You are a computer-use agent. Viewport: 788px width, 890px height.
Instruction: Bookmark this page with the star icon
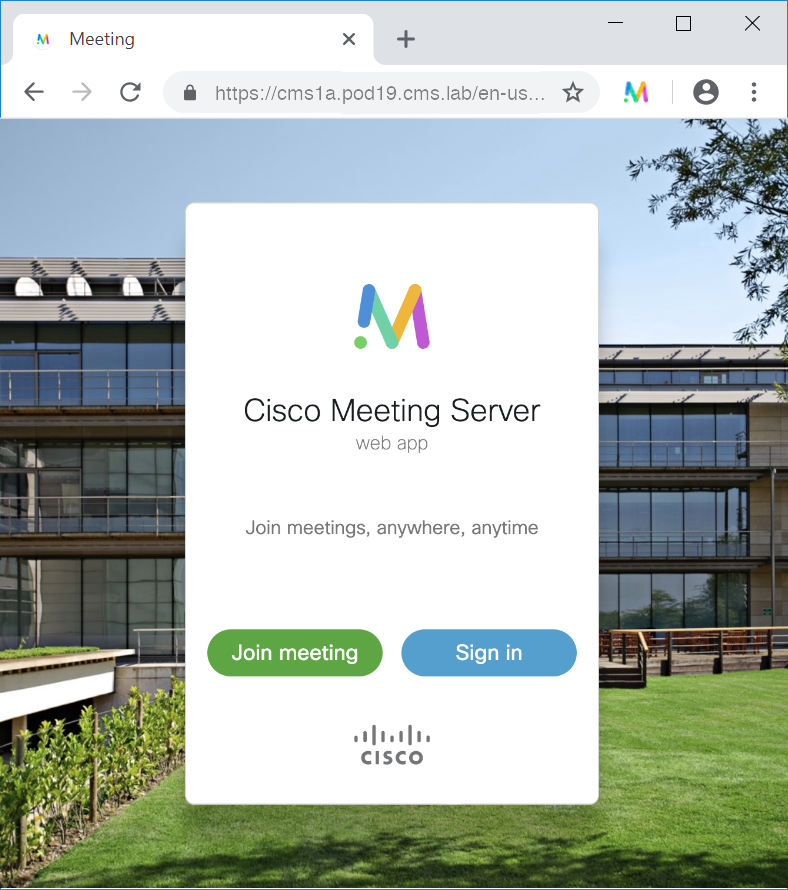tap(573, 92)
